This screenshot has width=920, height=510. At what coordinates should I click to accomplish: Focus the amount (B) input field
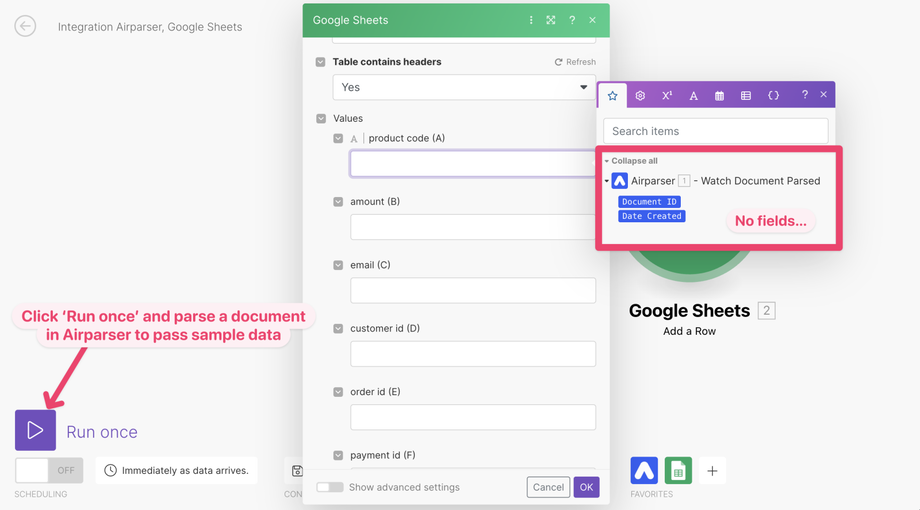(x=473, y=227)
